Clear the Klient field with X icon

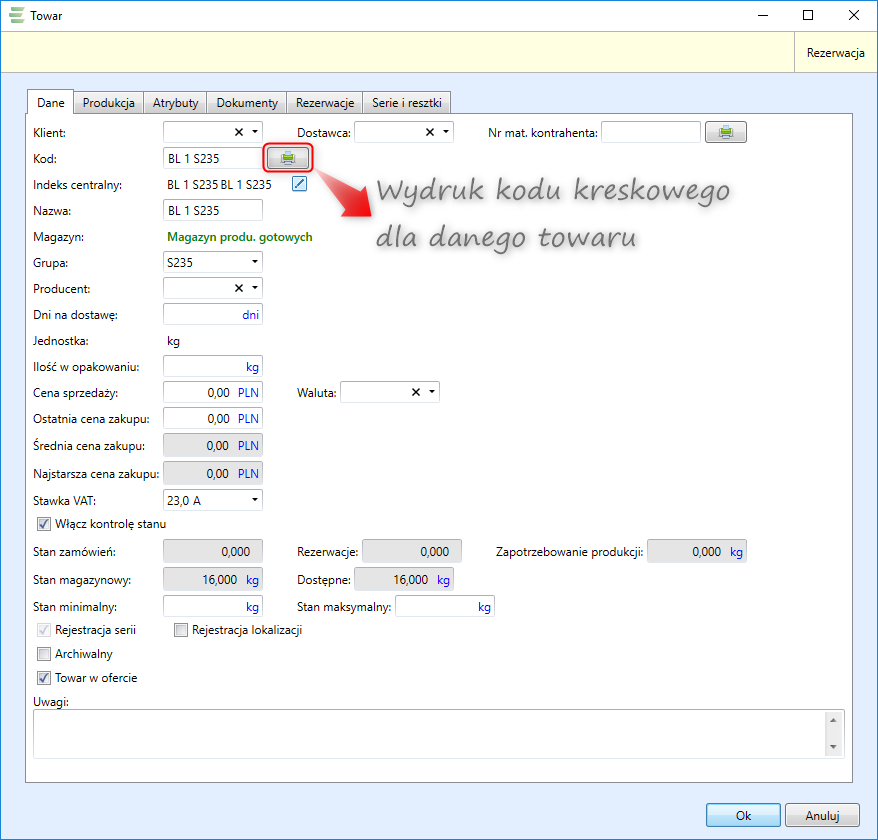(239, 132)
